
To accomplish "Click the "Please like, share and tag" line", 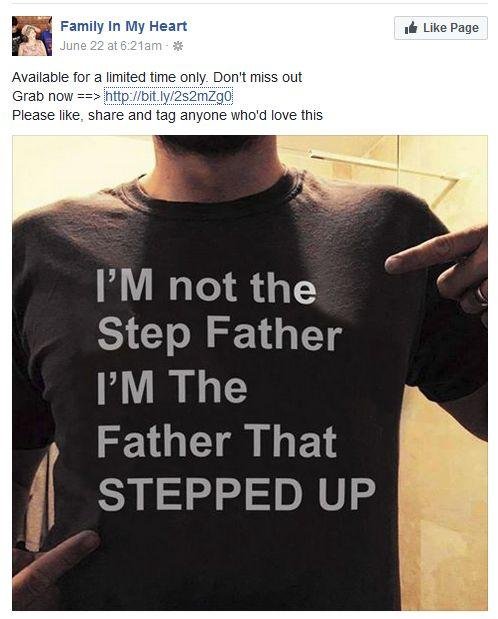I will pyautogui.click(x=167, y=115).
